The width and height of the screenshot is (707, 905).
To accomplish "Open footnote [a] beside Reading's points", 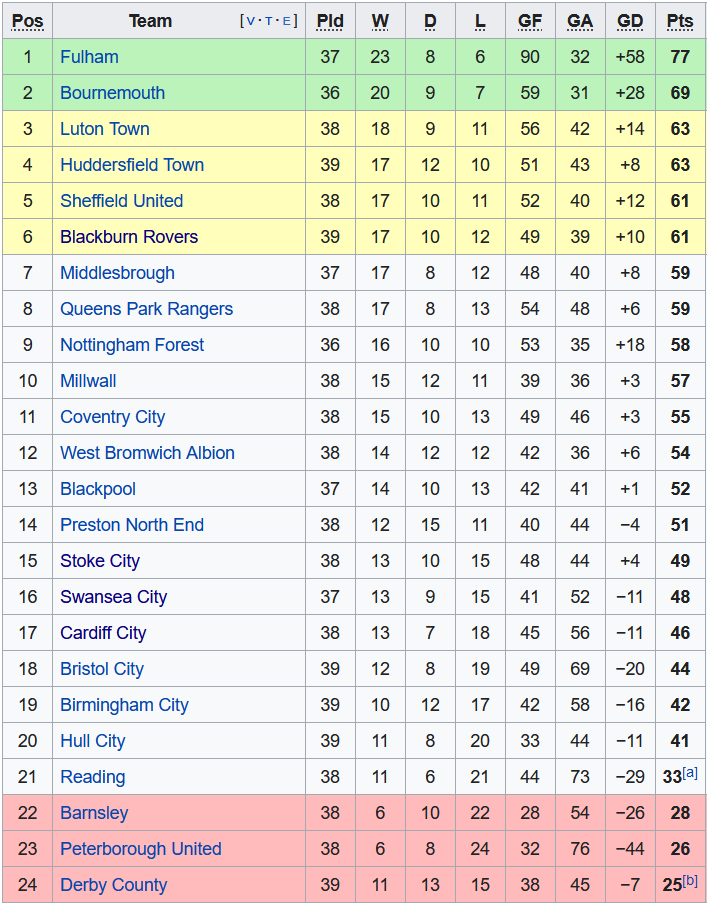I will click(x=690, y=773).
